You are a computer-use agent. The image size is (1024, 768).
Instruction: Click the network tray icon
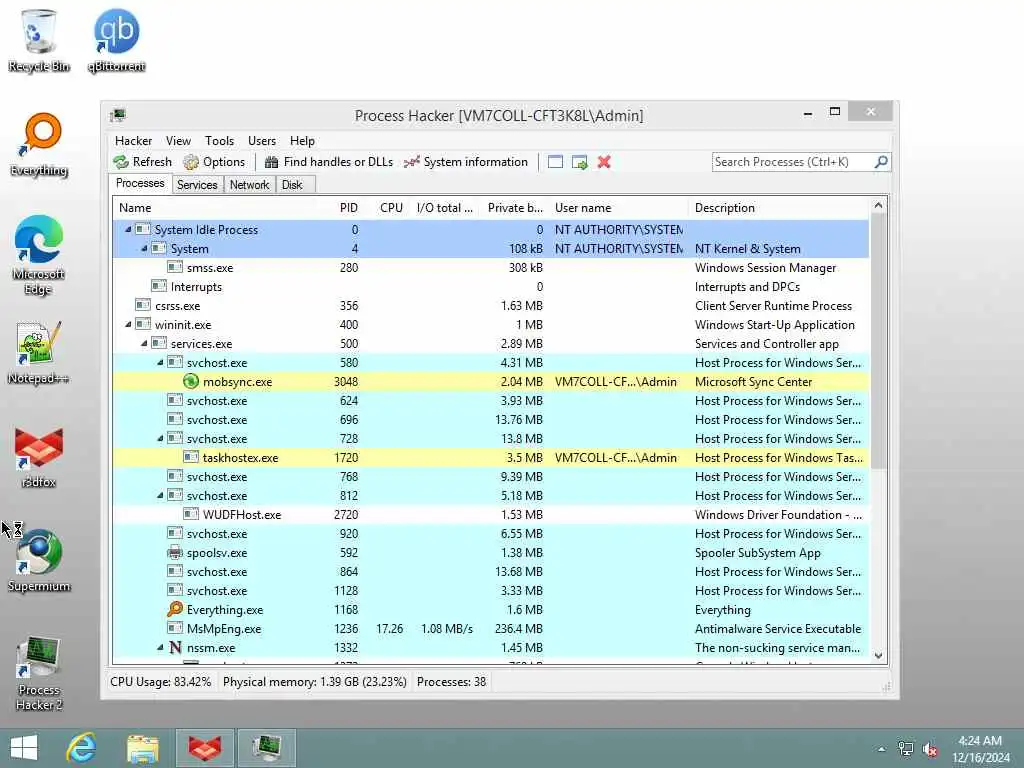click(906, 749)
